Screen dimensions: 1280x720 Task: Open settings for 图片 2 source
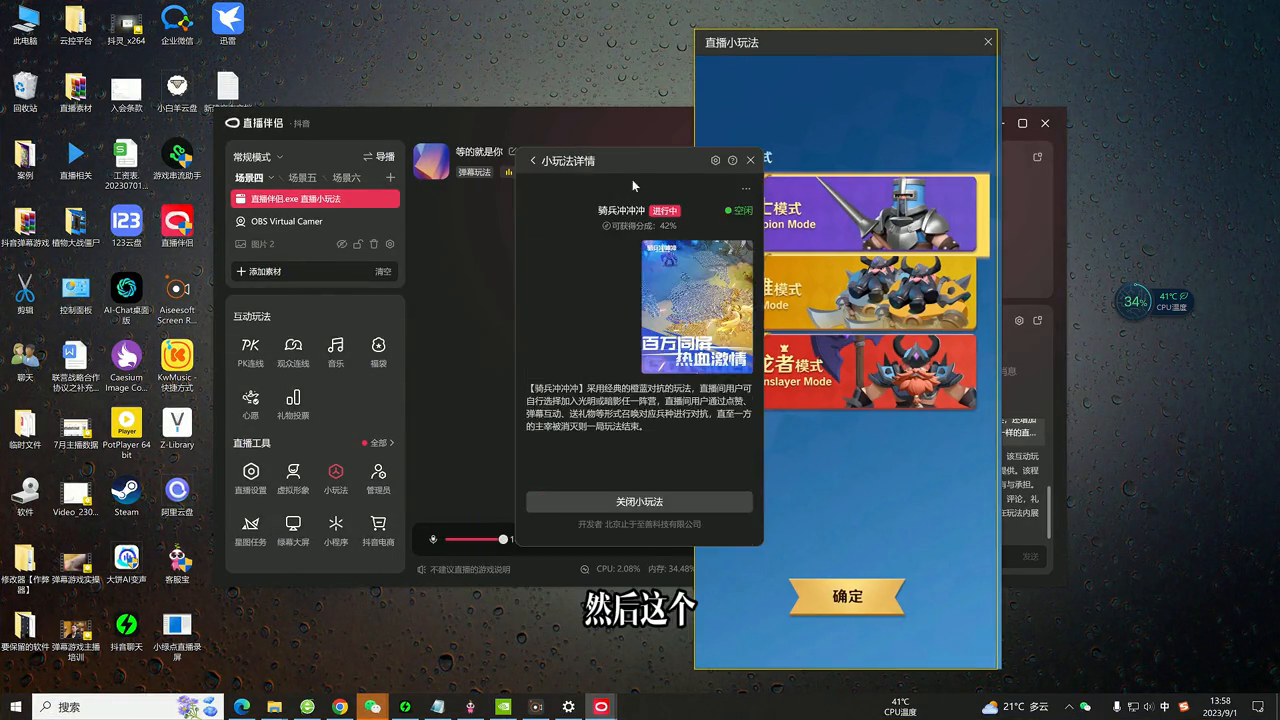[x=390, y=244]
